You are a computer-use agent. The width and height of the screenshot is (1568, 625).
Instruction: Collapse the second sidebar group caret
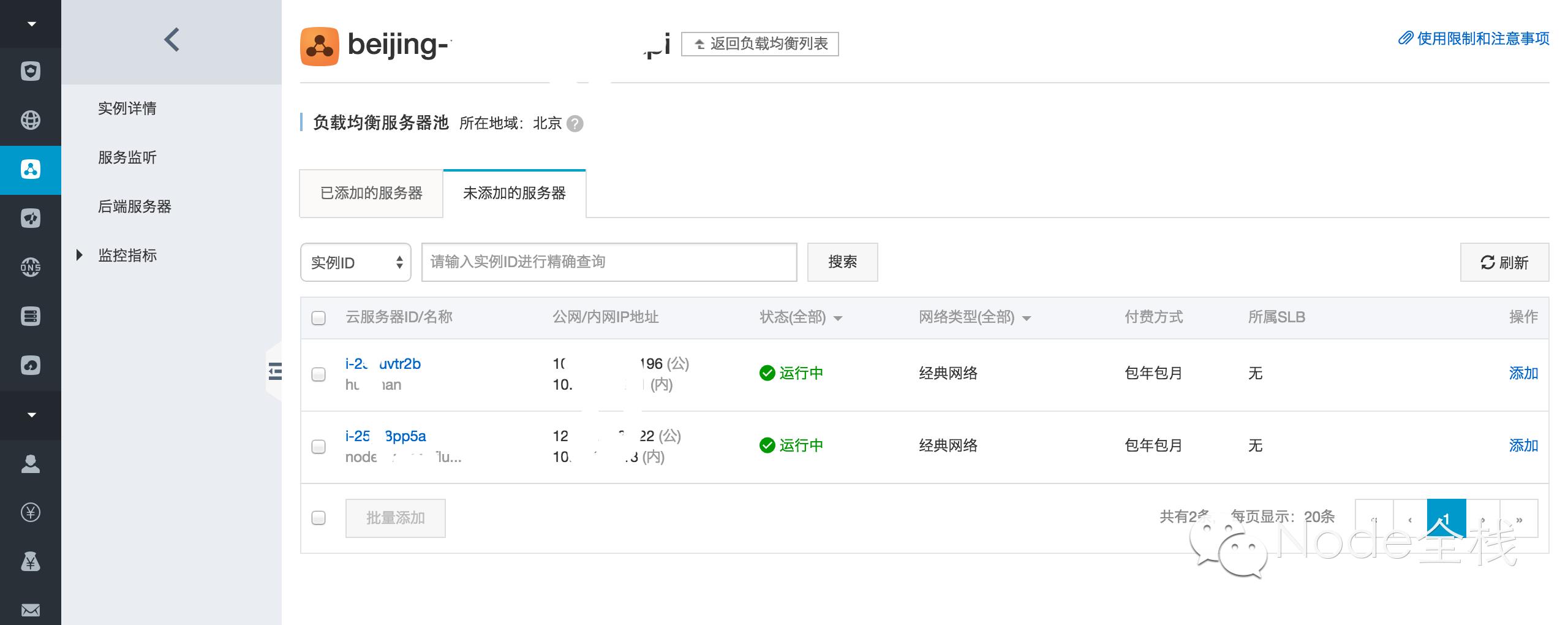coord(31,415)
